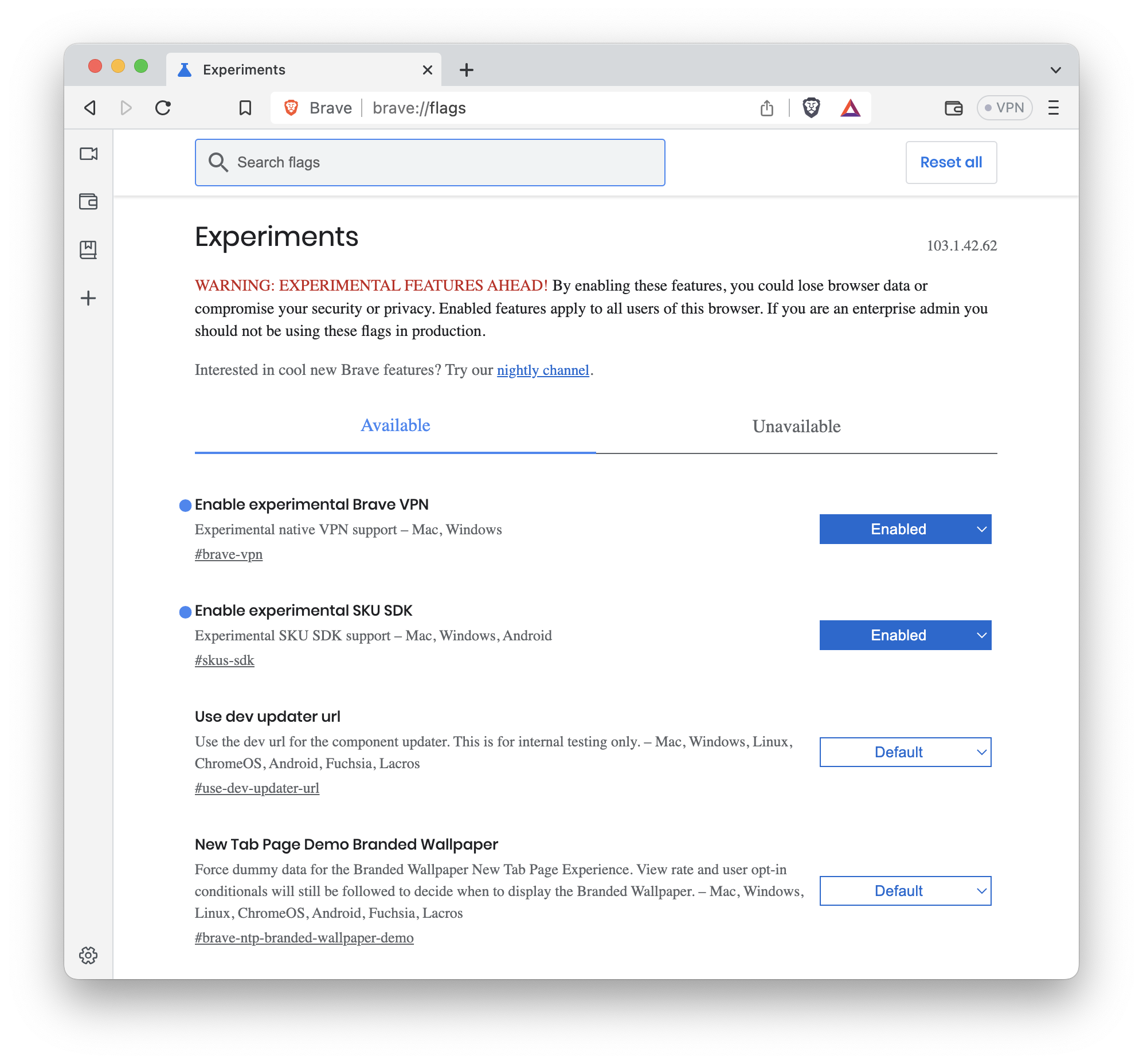
Task: Open Brave Talk from the sidebar
Action: tap(88, 154)
